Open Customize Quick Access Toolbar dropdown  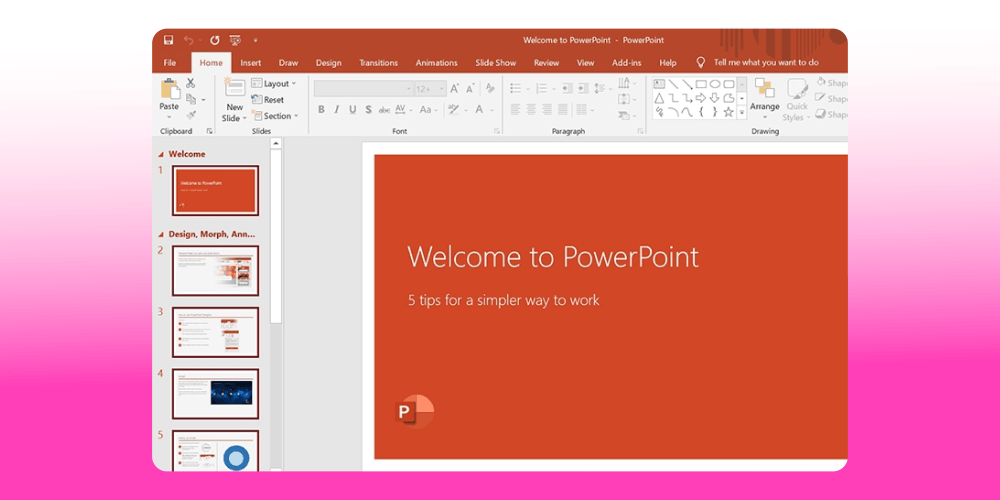255,40
